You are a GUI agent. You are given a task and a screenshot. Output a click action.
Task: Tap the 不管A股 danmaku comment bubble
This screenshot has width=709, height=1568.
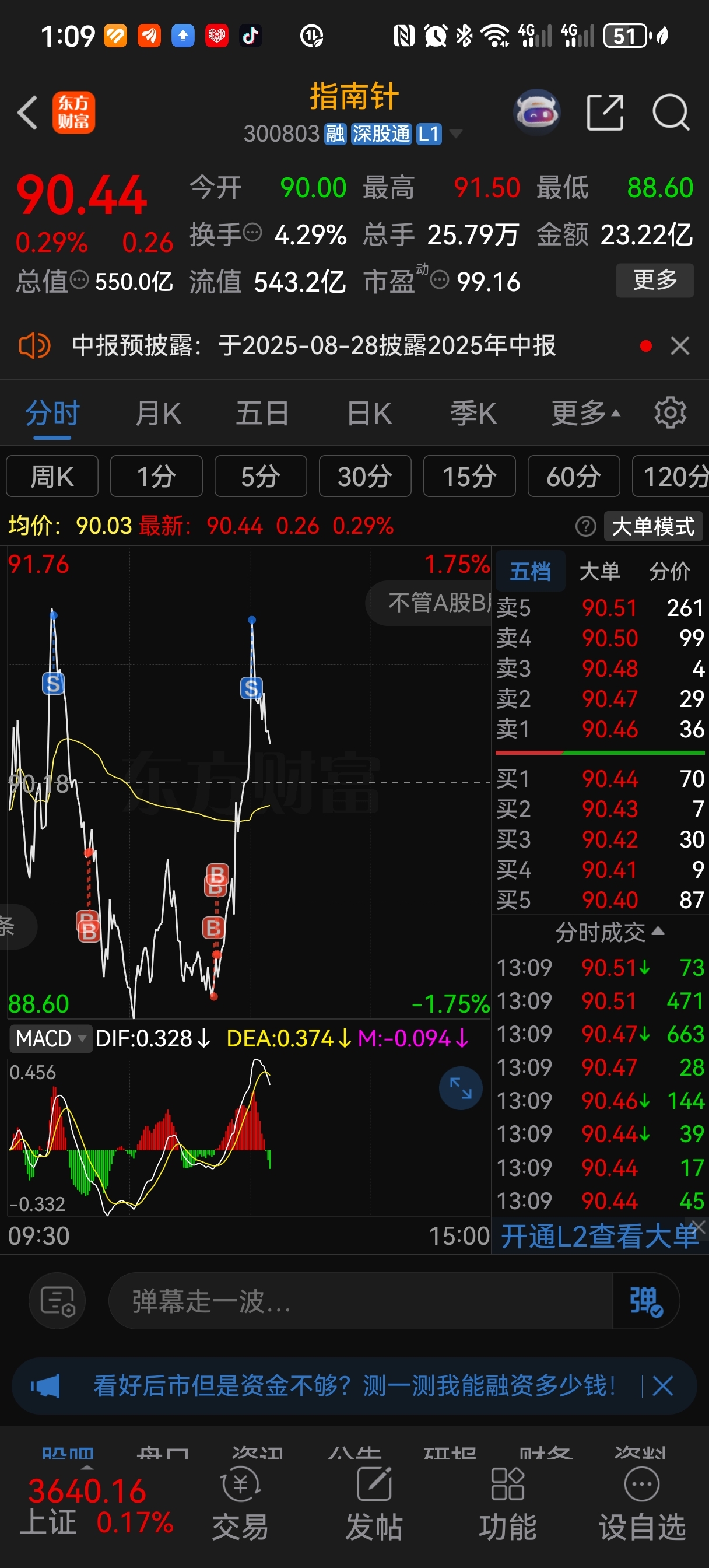pyautogui.click(x=430, y=603)
